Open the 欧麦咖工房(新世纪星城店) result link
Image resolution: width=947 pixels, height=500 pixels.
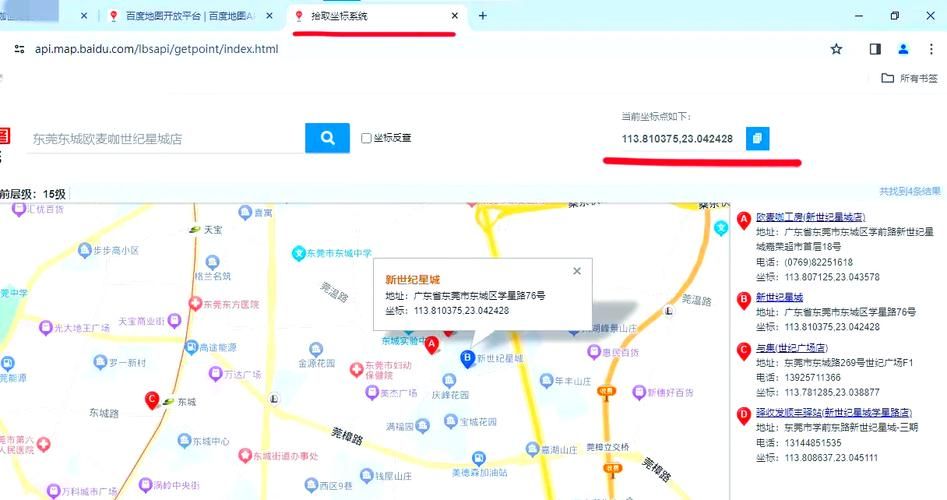coord(810,217)
